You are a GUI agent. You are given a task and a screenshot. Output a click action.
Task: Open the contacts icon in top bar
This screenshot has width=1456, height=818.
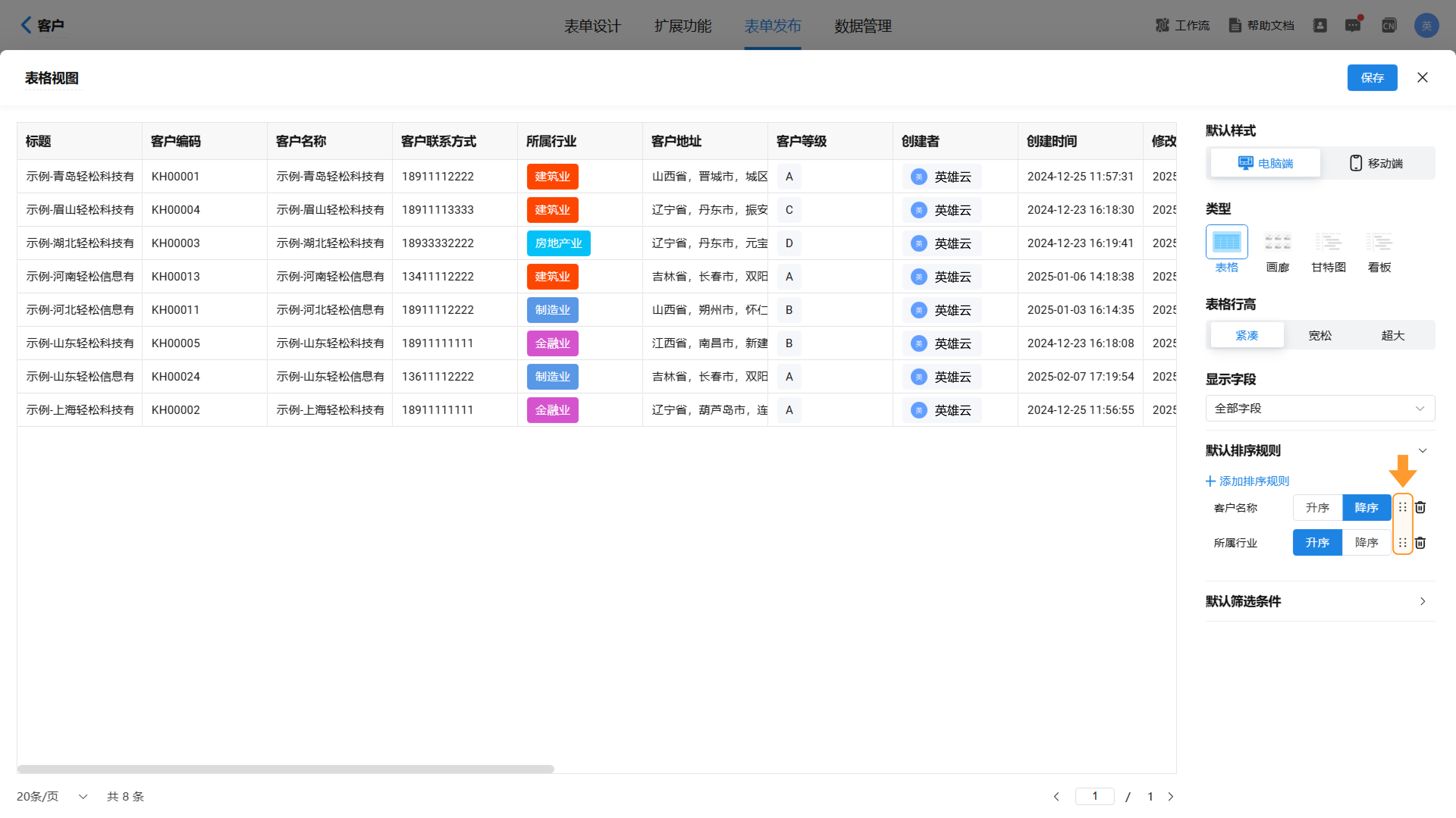click(x=1320, y=25)
